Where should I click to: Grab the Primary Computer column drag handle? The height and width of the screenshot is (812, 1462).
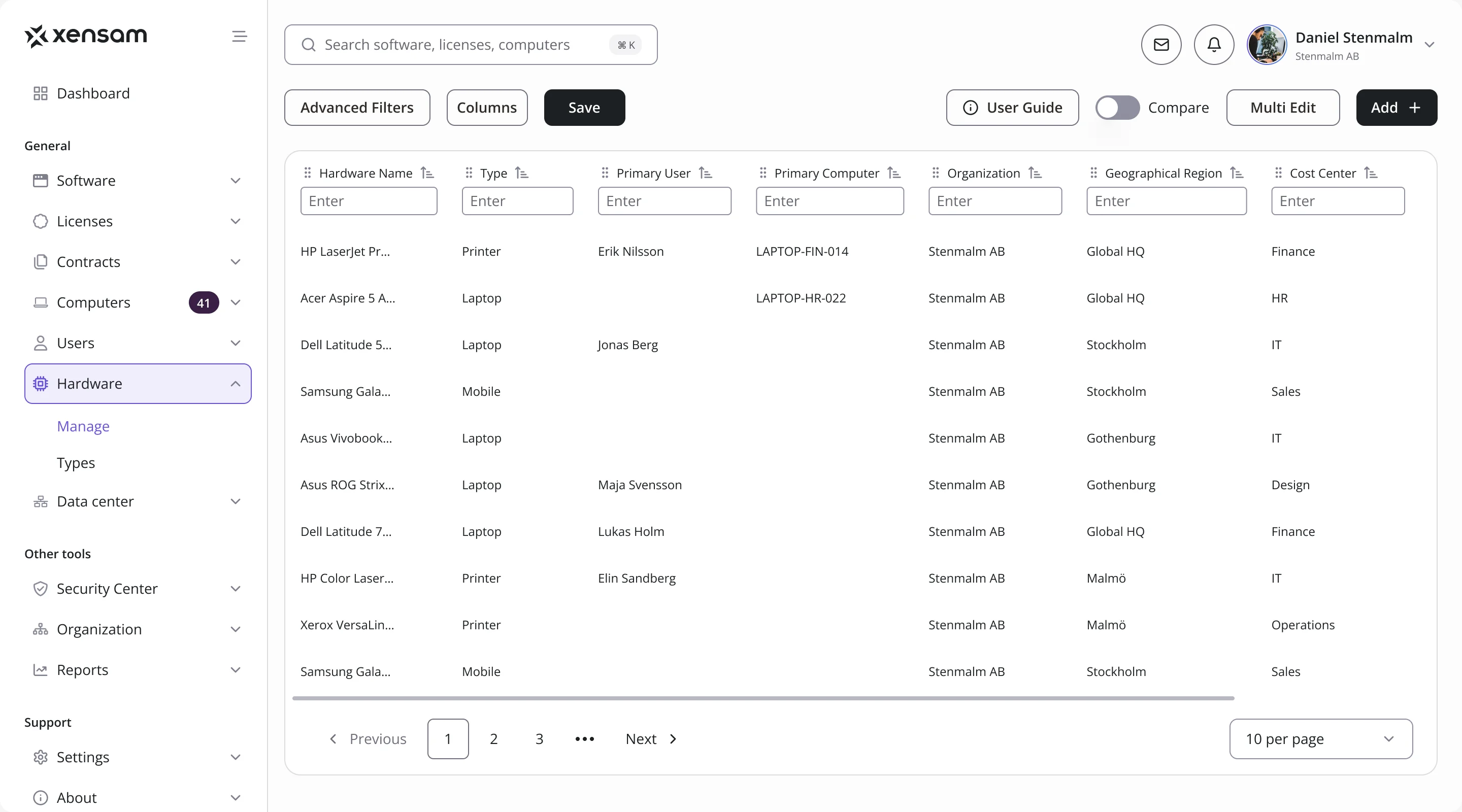763,173
